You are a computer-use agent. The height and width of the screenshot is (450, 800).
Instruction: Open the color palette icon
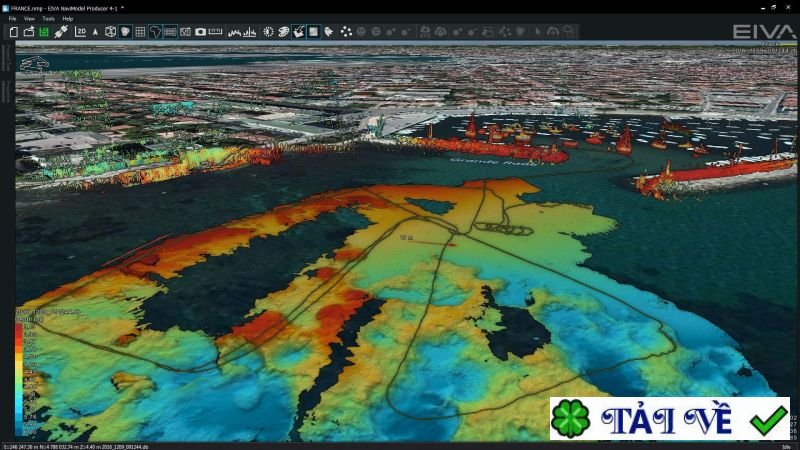click(284, 31)
